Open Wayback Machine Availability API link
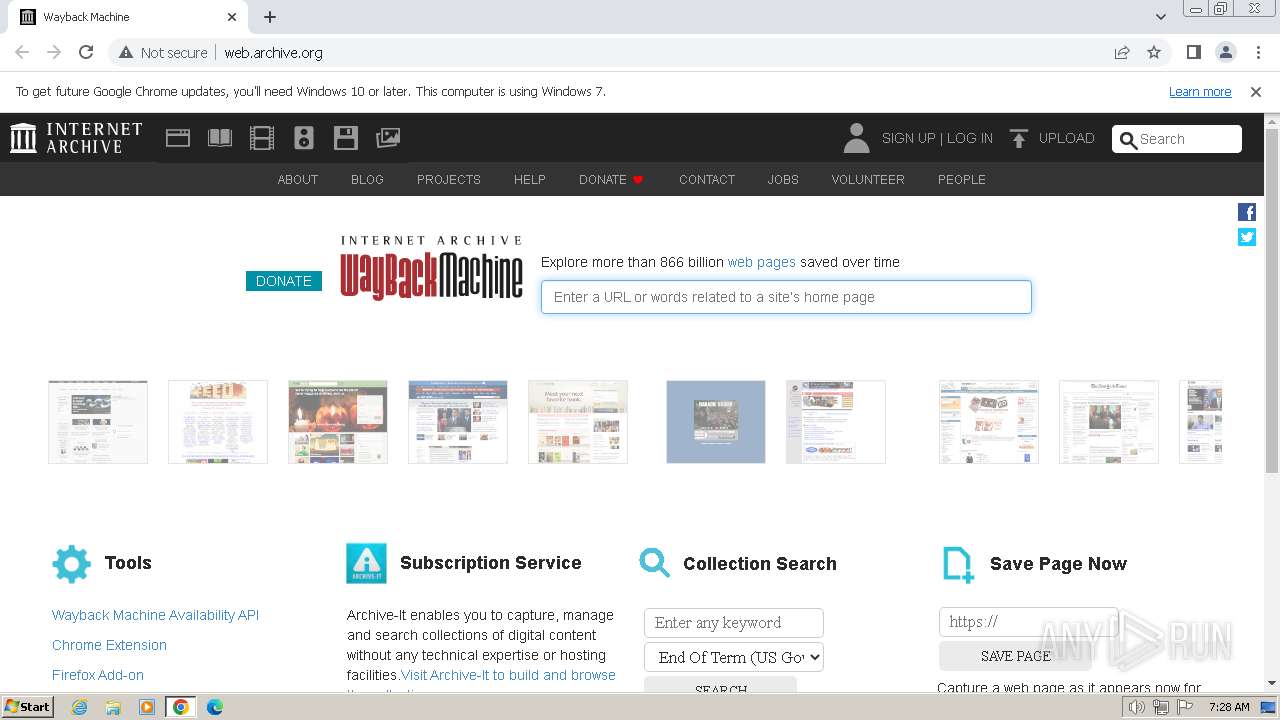Image resolution: width=1280 pixels, height=720 pixels. click(x=155, y=615)
